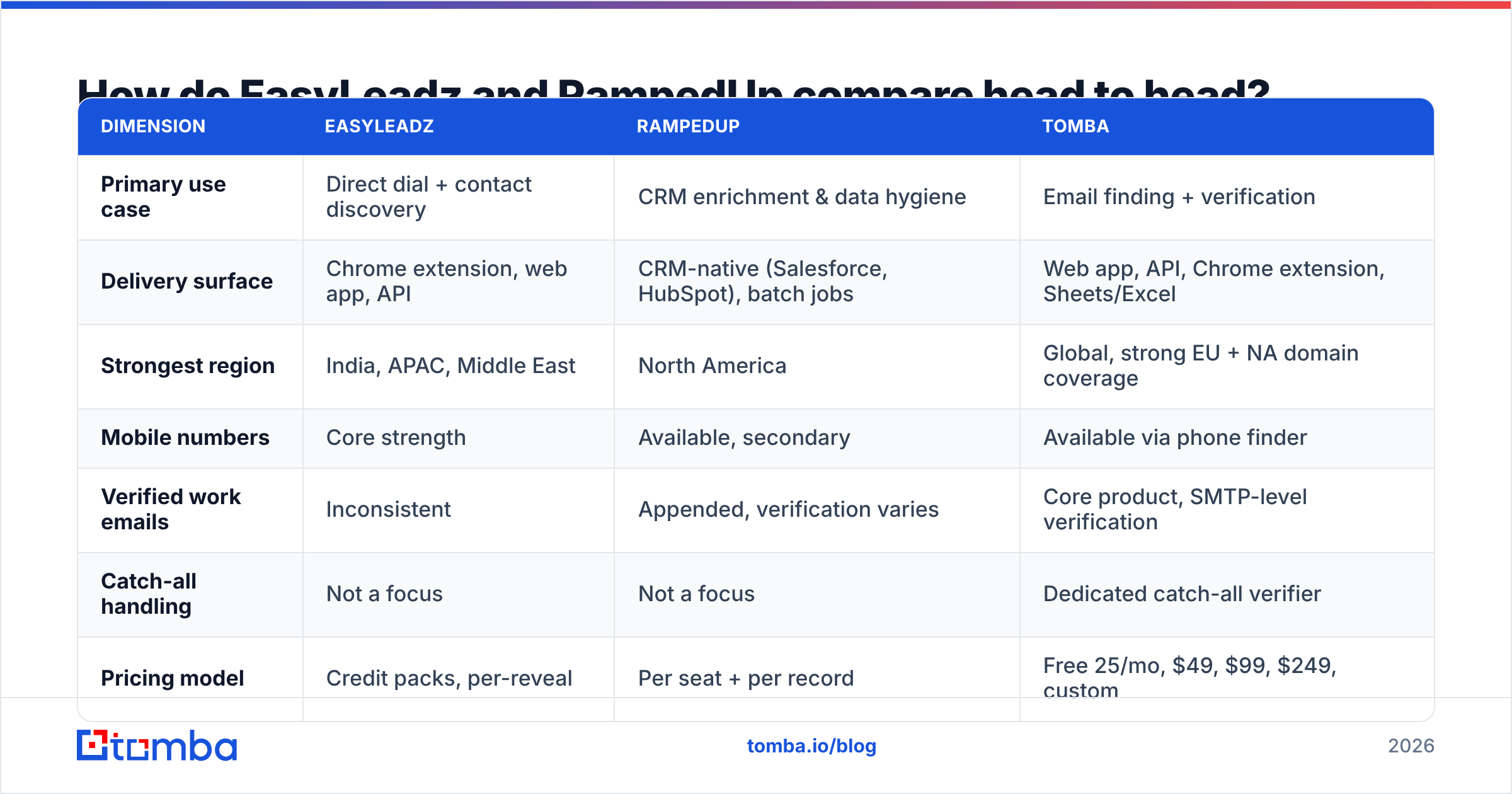This screenshot has height=794, width=1512.
Task: Click the "Delivery surface" row label
Action: click(x=187, y=281)
